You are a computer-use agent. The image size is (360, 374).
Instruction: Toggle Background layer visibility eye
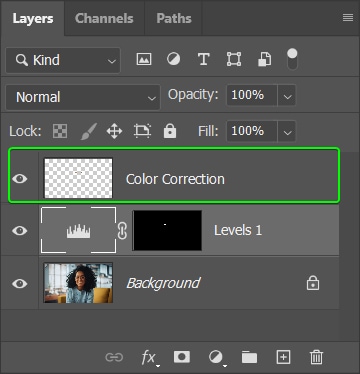point(20,283)
